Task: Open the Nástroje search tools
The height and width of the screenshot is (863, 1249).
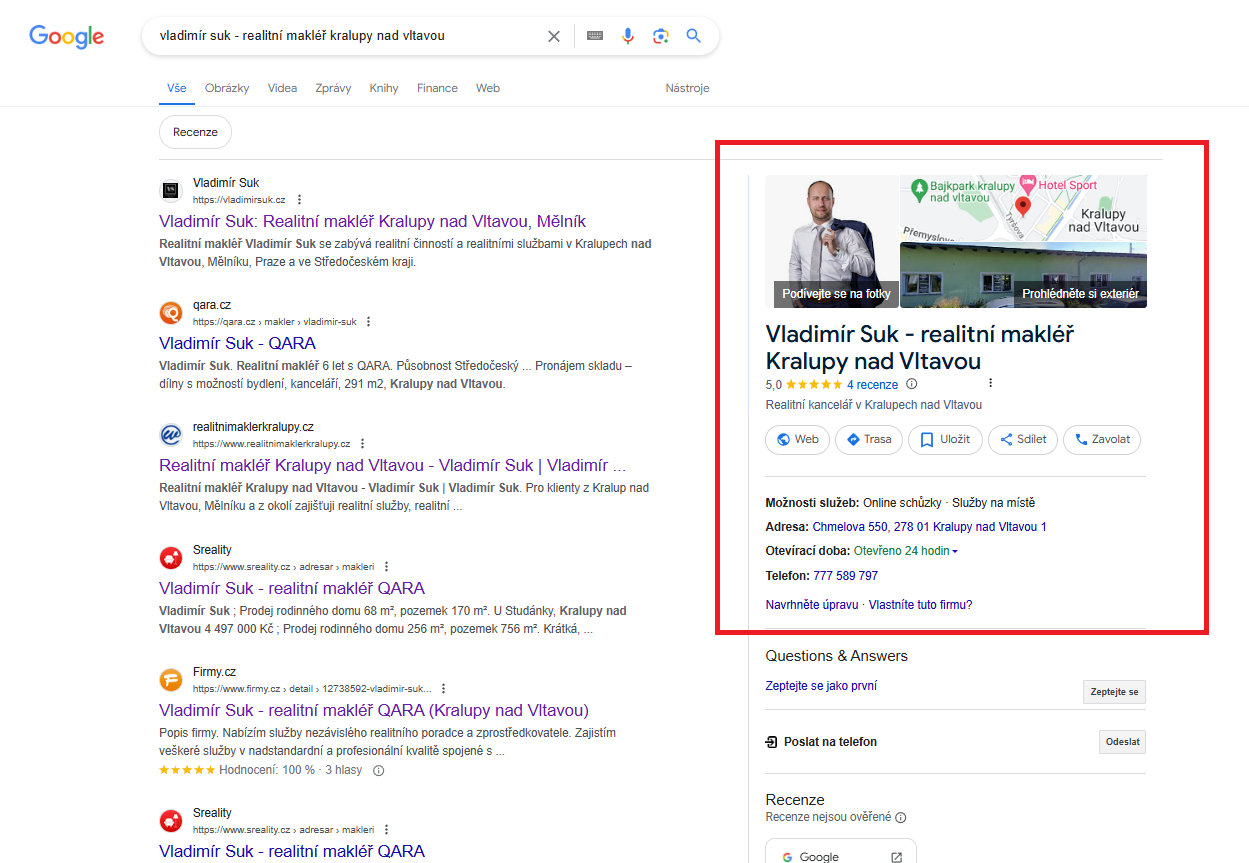Action: pyautogui.click(x=687, y=88)
